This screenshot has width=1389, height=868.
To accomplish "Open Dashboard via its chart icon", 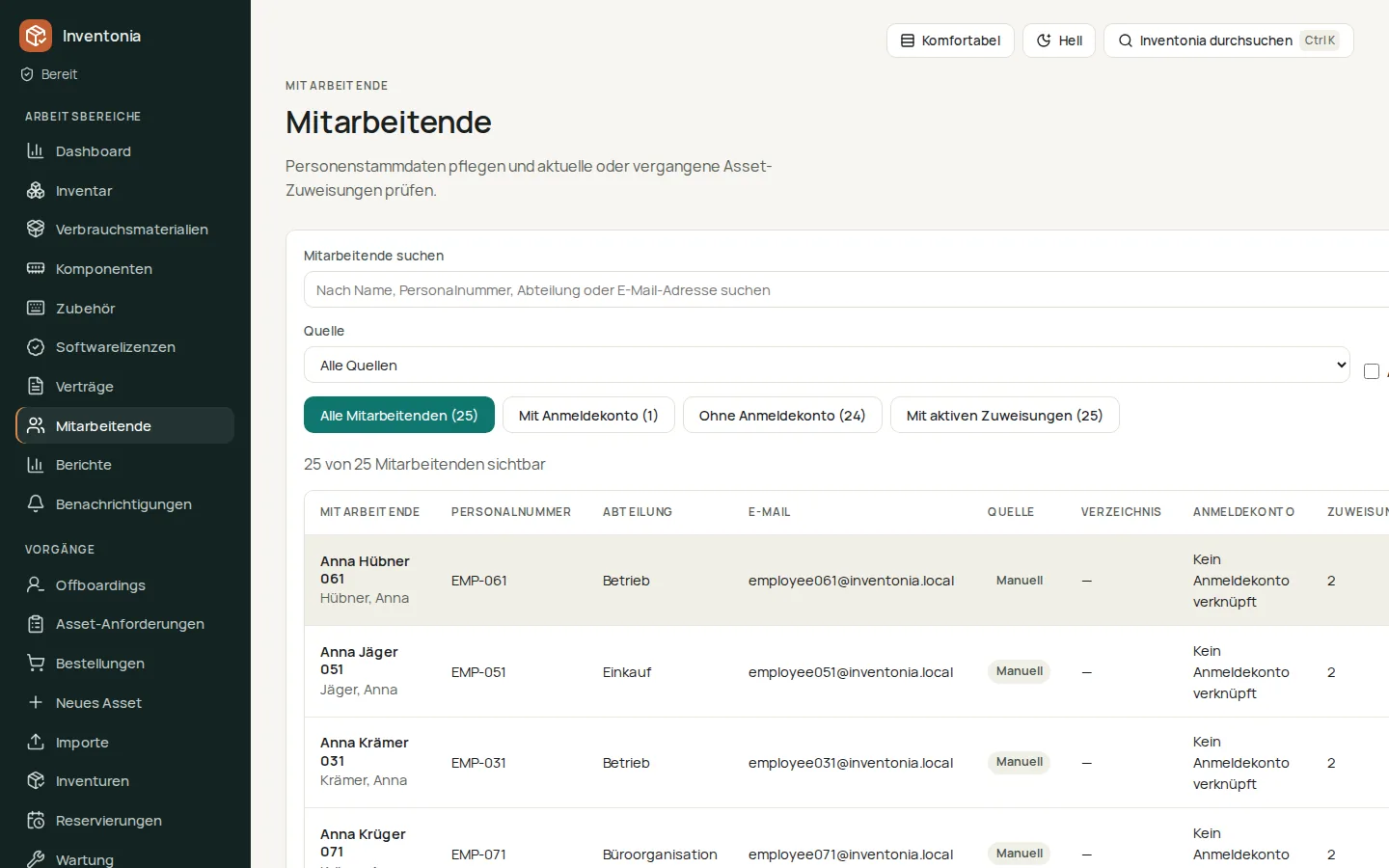I will [x=36, y=150].
